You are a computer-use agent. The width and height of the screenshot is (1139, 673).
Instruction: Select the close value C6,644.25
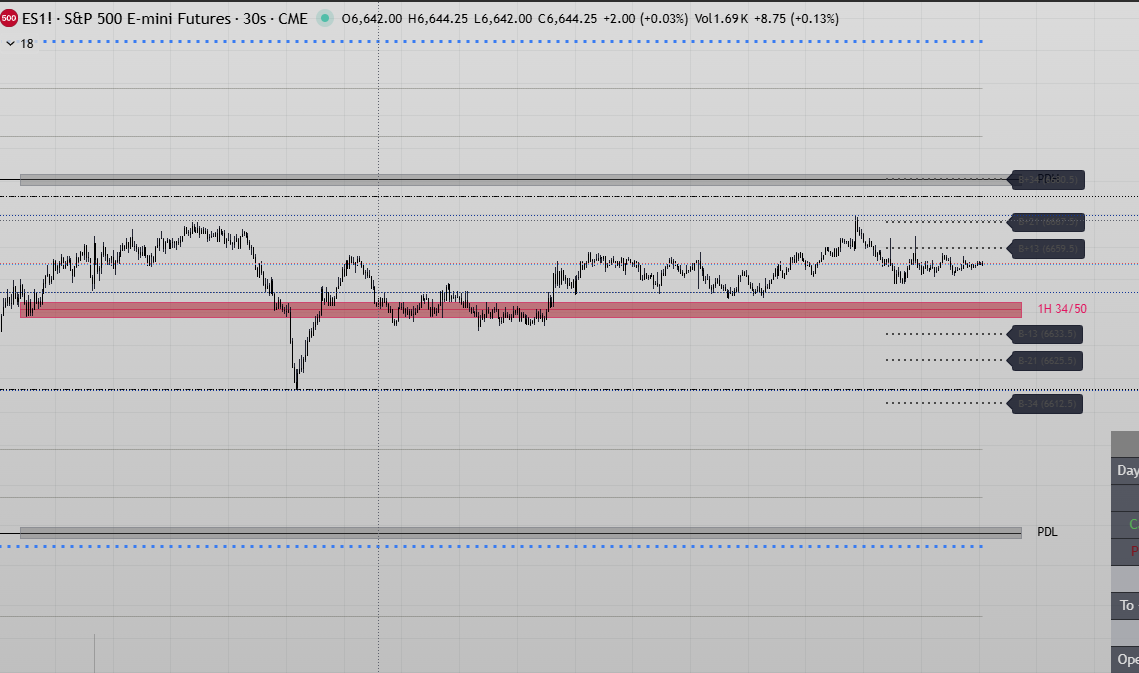(x=567, y=18)
